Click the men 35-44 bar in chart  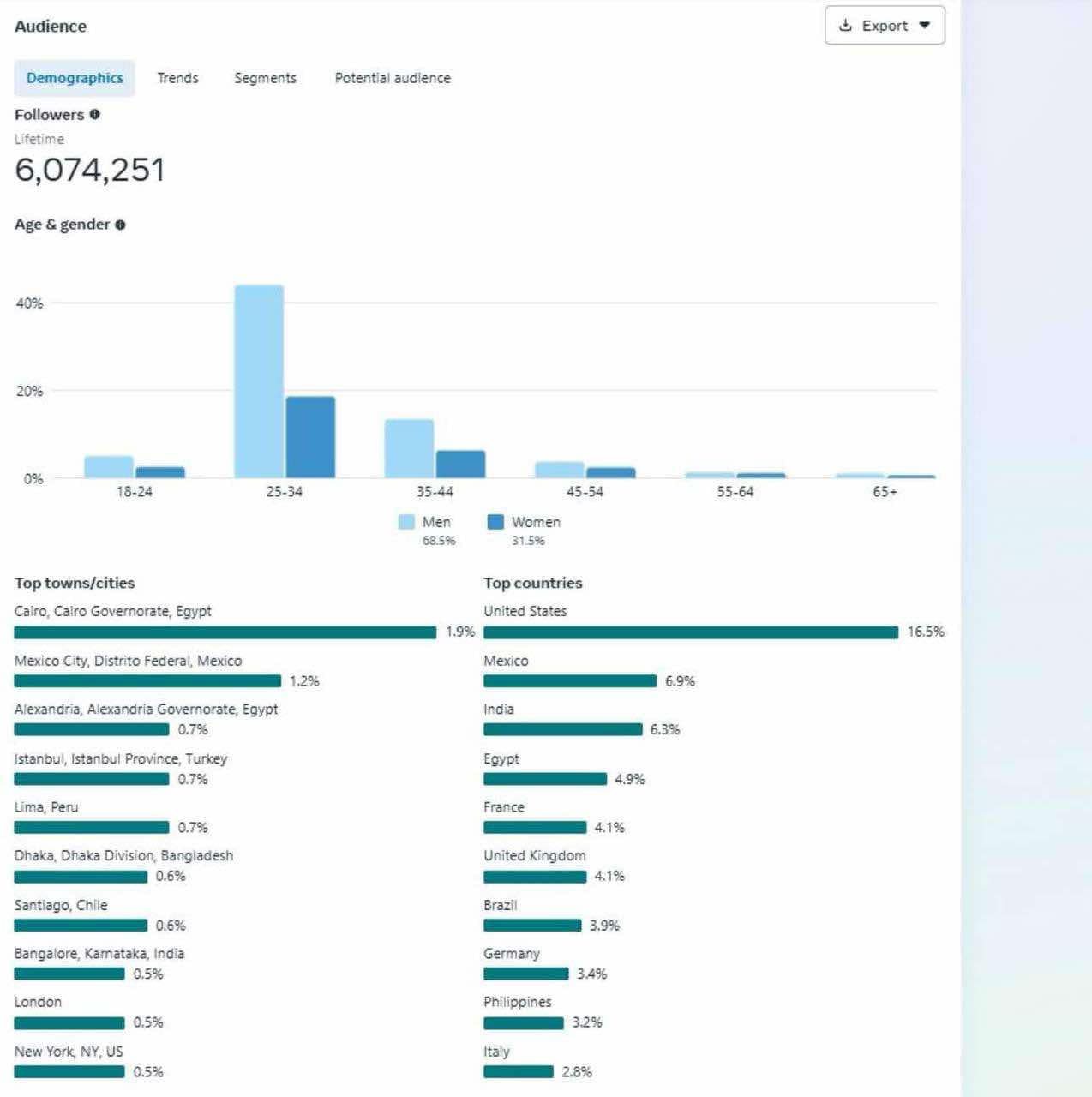click(409, 448)
